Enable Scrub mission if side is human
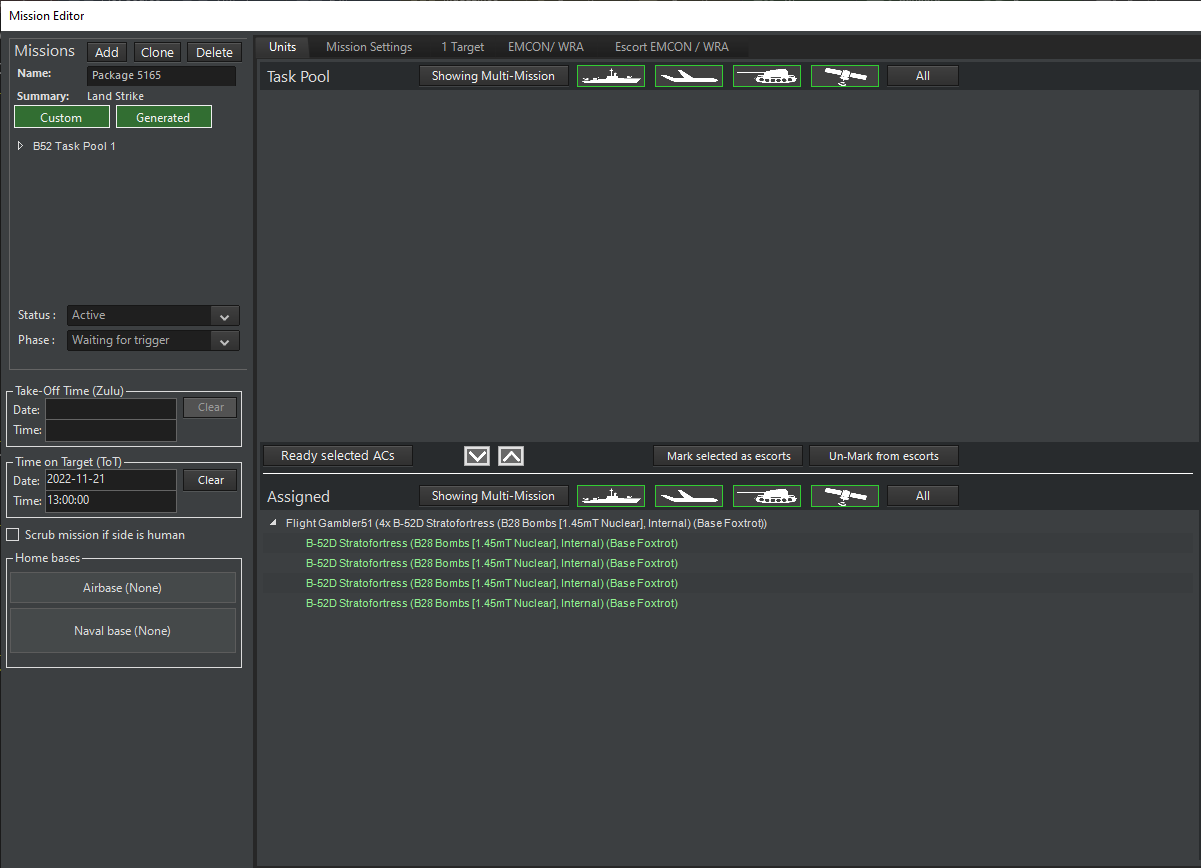Screen dimensions: 1201x868 (x=13, y=535)
